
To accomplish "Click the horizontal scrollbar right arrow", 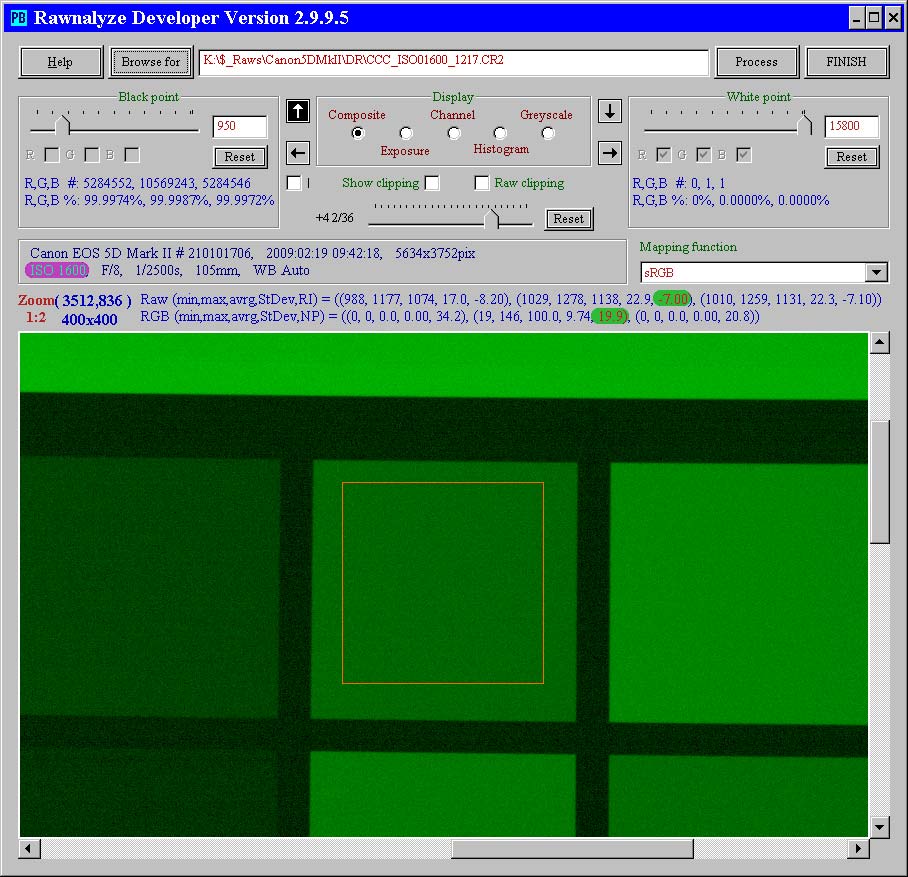I will [857, 848].
